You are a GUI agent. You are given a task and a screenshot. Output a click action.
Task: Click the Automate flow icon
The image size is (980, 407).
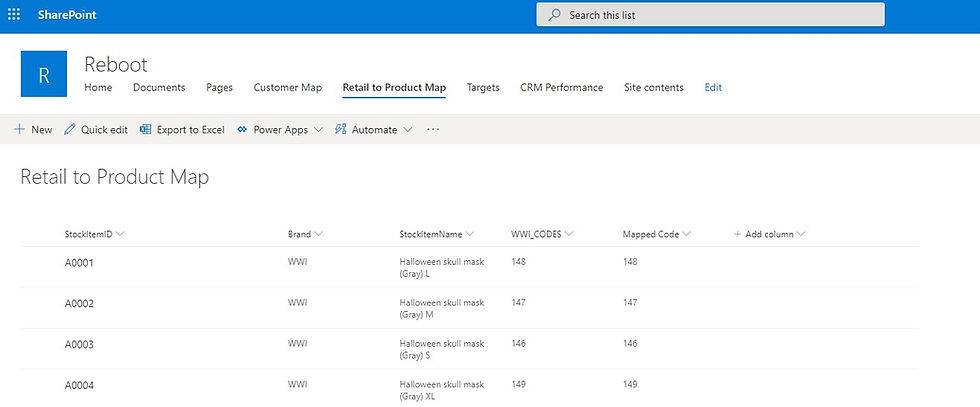pyautogui.click(x=341, y=129)
